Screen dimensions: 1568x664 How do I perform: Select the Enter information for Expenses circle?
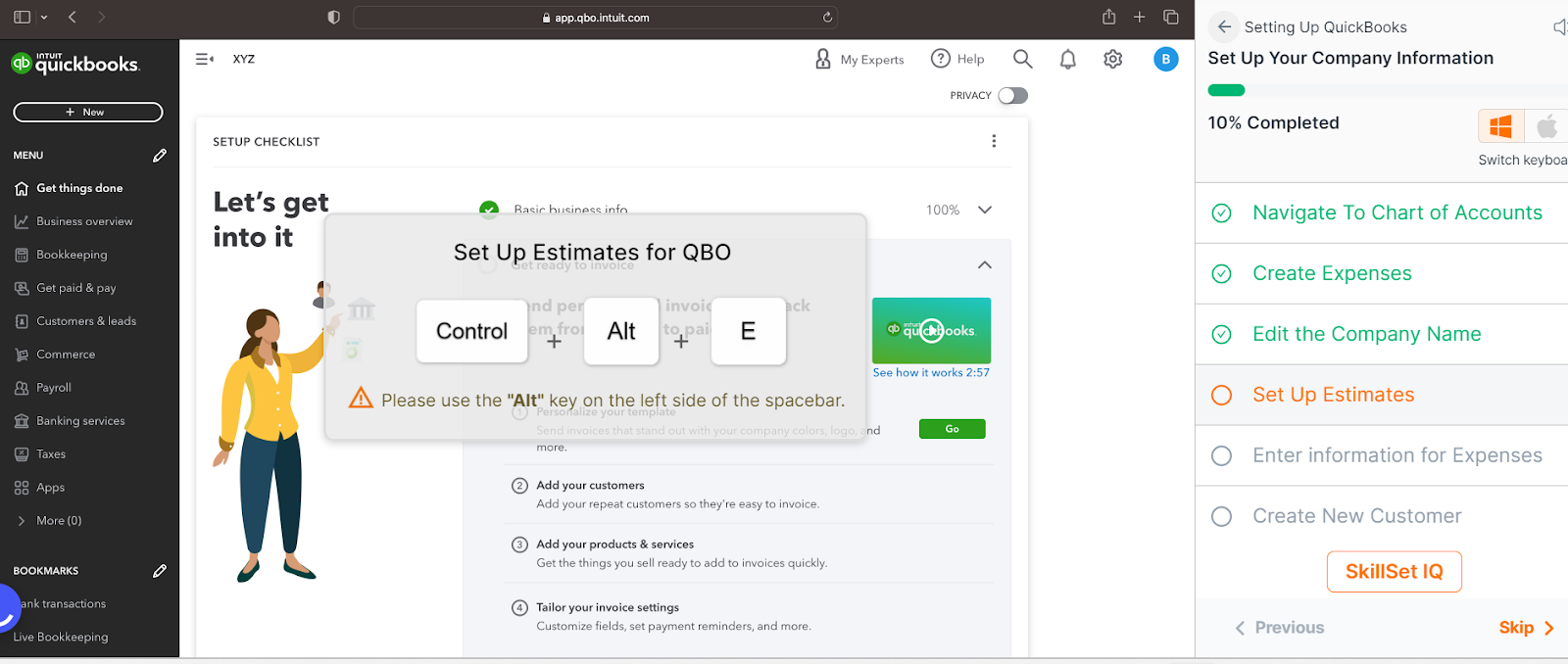click(x=1221, y=455)
